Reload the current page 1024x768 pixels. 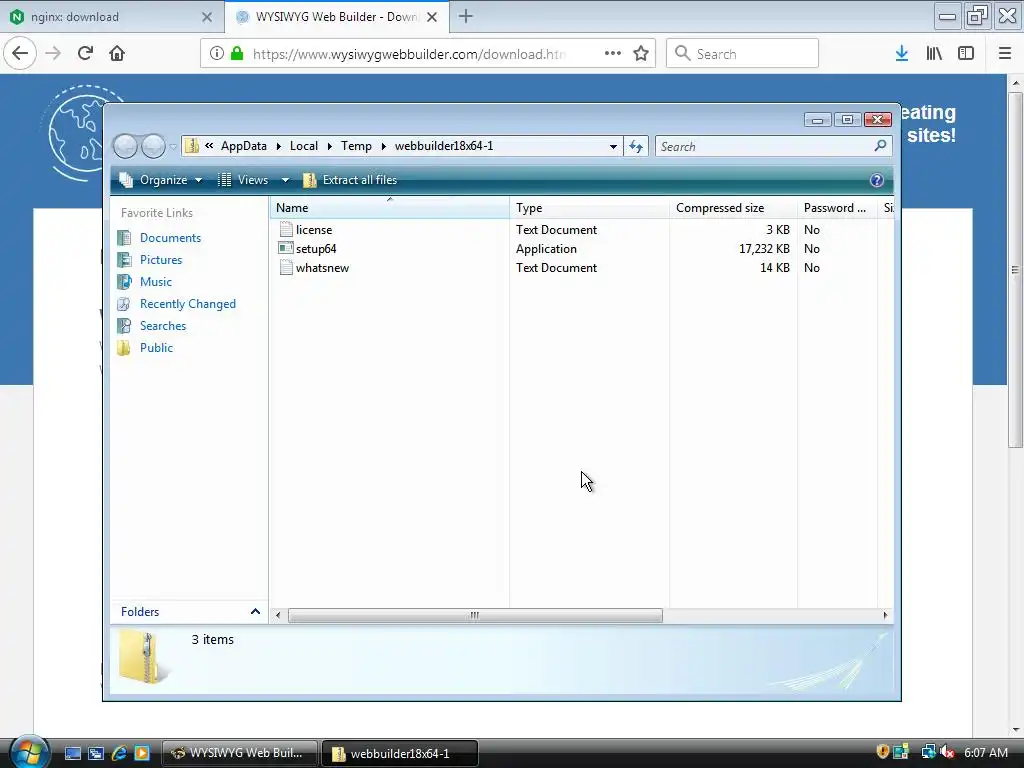(x=85, y=53)
